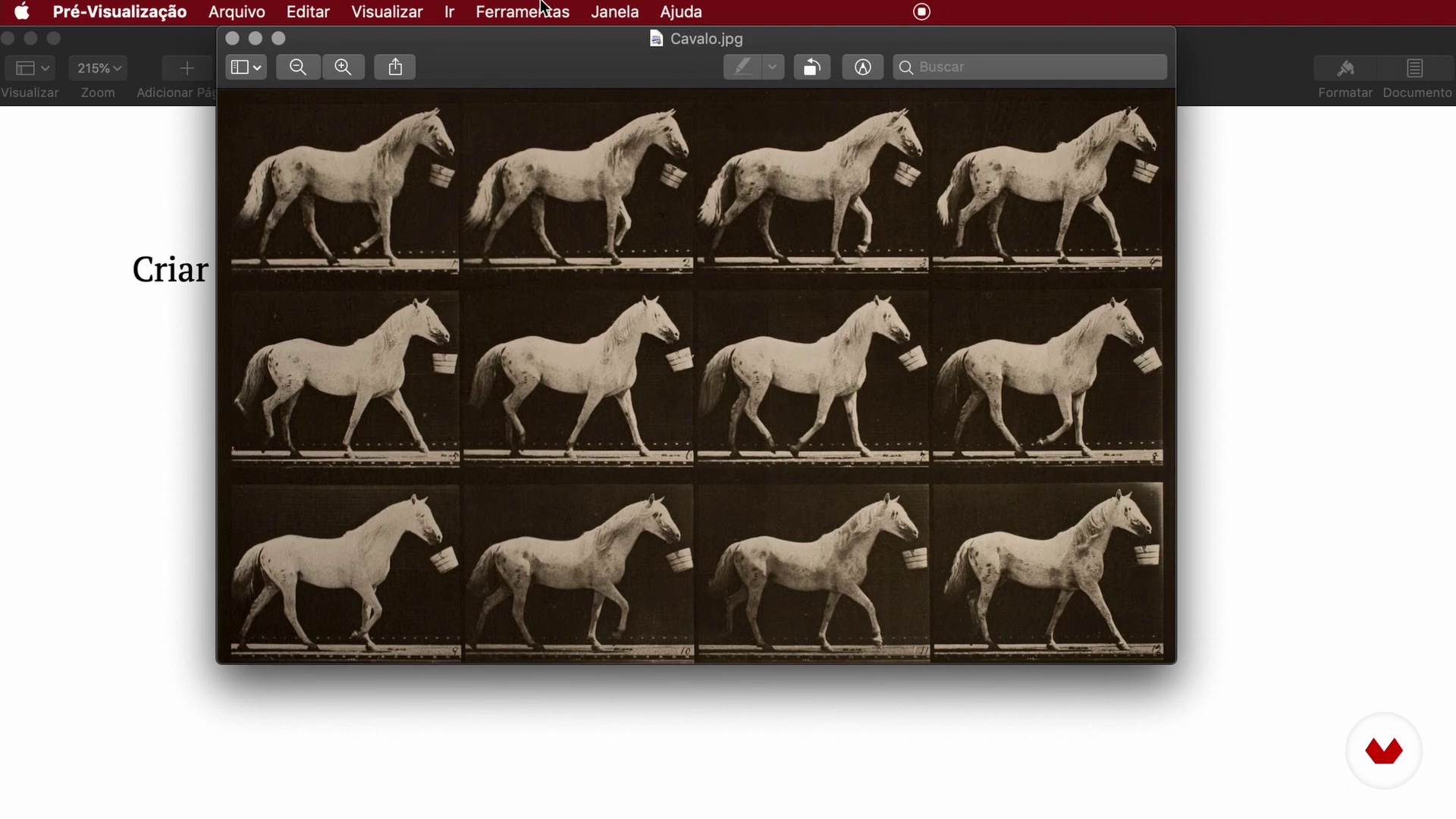Click the highlight pen tool
The height and width of the screenshot is (819, 1456).
tap(742, 67)
